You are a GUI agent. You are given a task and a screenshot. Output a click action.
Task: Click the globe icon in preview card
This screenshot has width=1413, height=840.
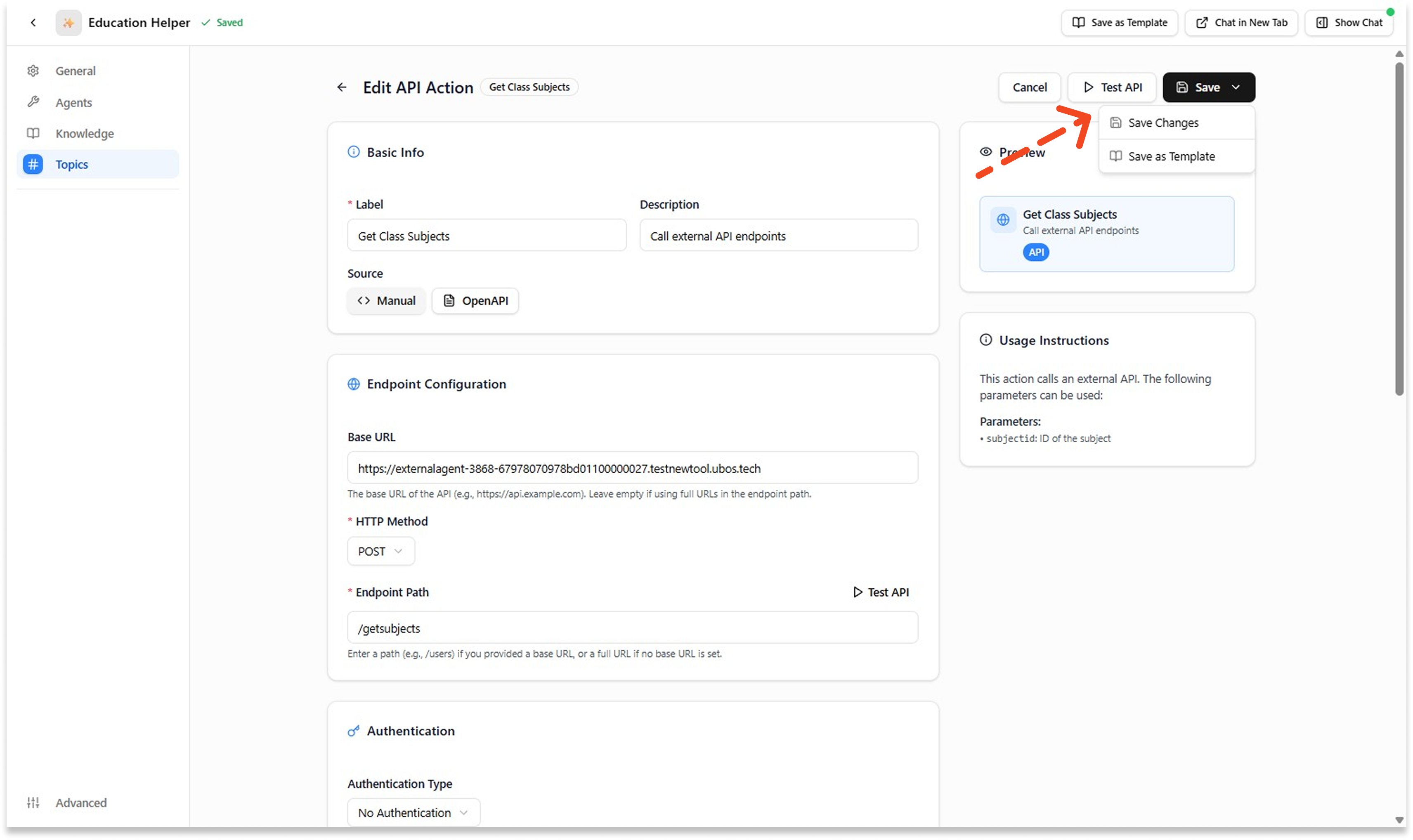pyautogui.click(x=1002, y=219)
